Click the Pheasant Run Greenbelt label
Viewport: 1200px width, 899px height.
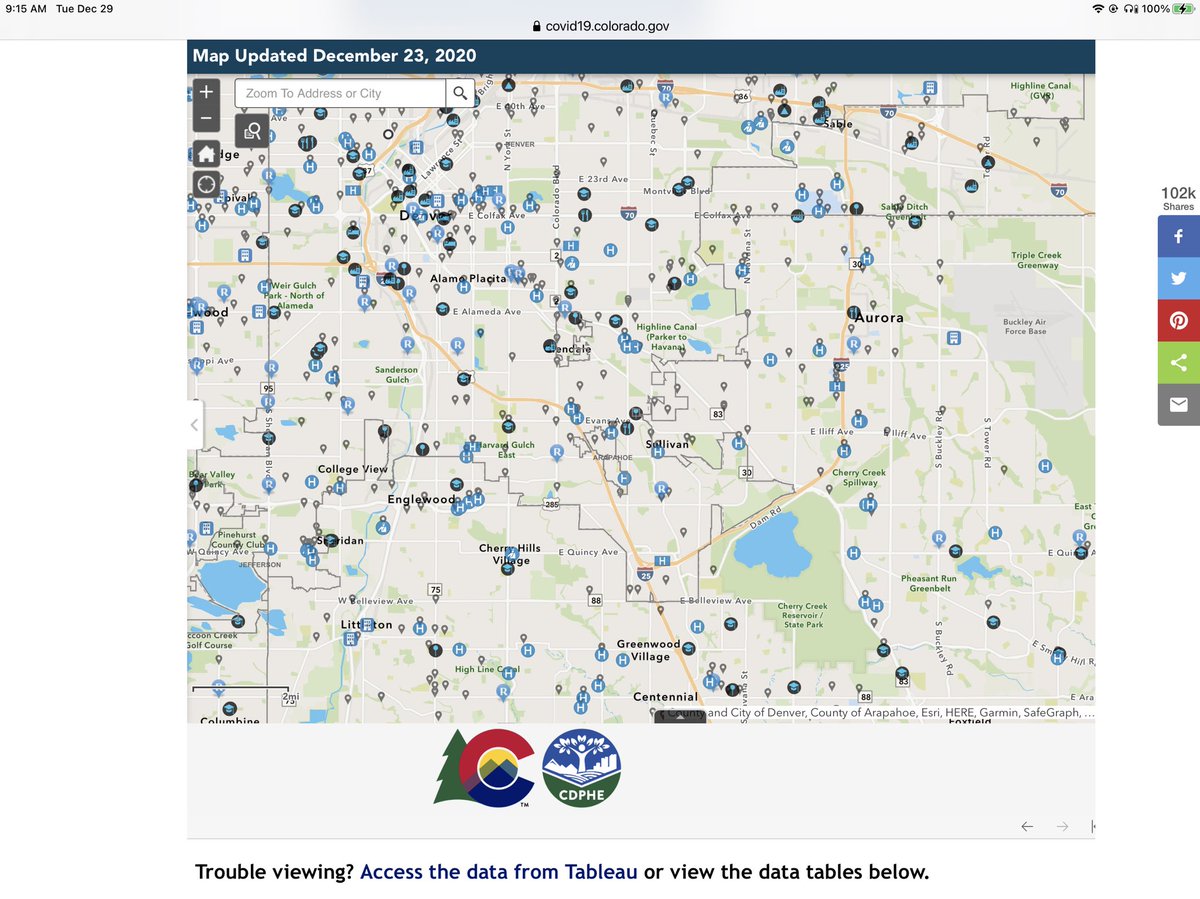click(x=929, y=583)
